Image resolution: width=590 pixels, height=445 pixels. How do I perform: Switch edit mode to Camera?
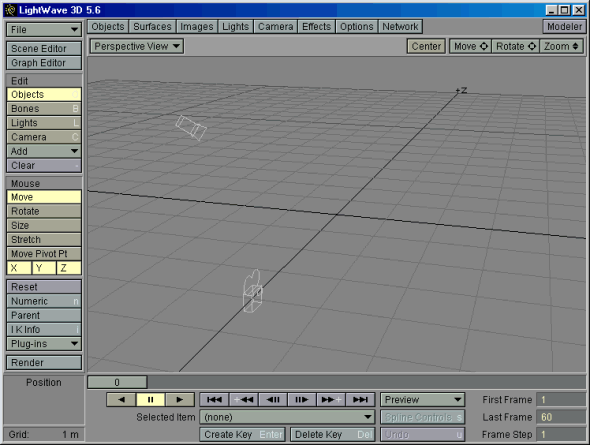coord(44,137)
